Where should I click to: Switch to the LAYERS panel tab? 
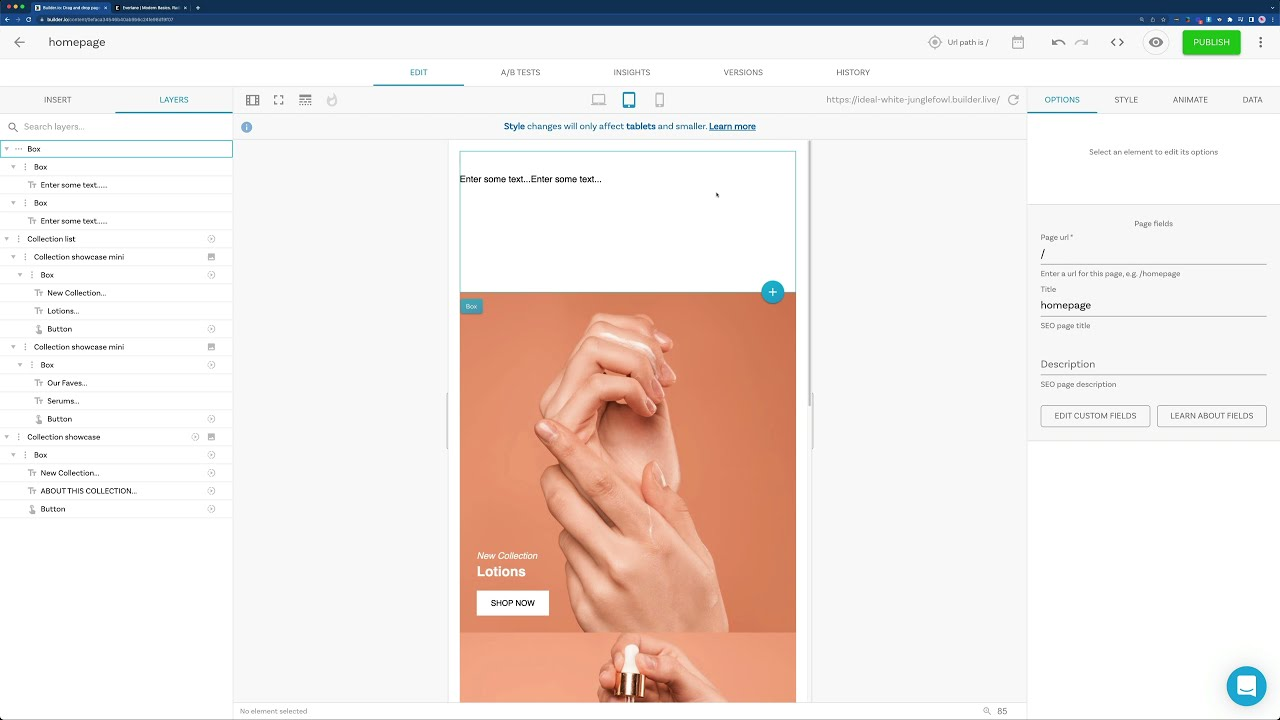tap(174, 100)
